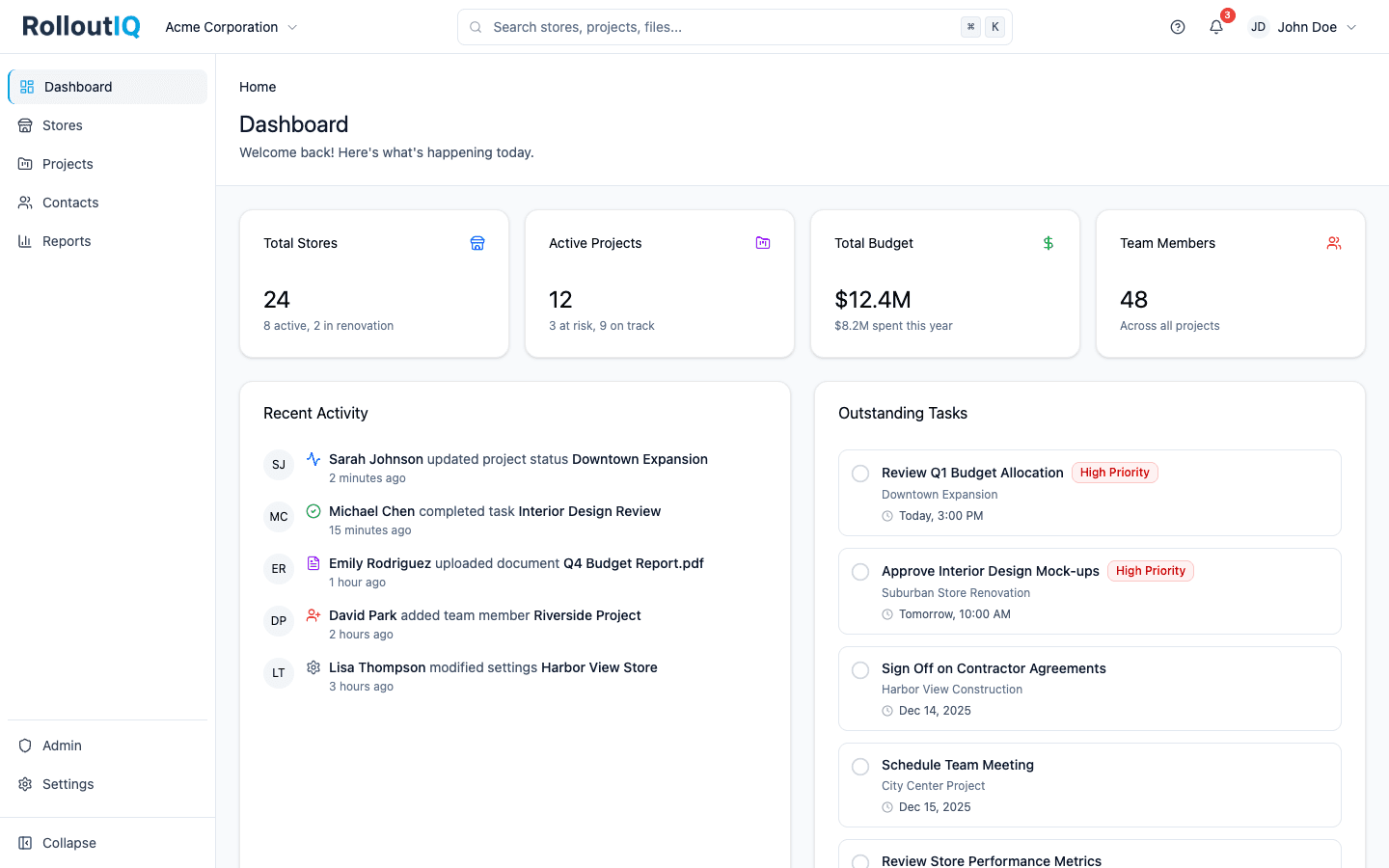This screenshot has height=868, width=1389.
Task: Complete the Sign Off on Contractor Agreements task
Action: tap(859, 669)
